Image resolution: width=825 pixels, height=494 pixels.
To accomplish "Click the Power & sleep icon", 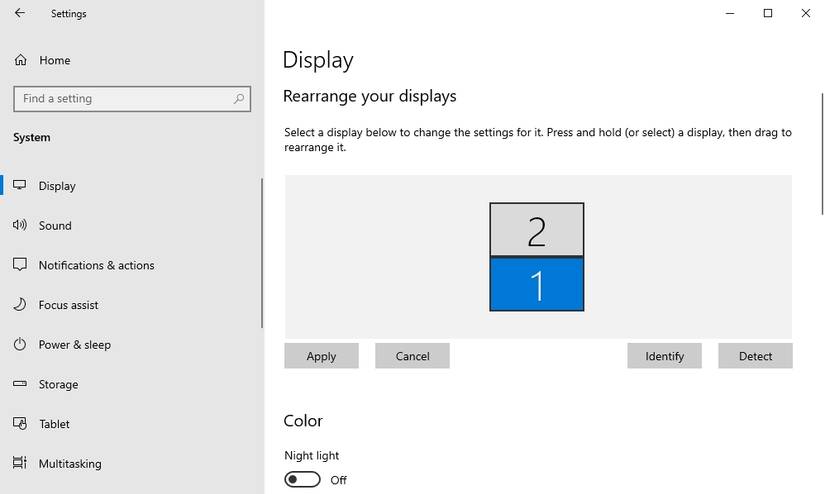I will coord(20,345).
